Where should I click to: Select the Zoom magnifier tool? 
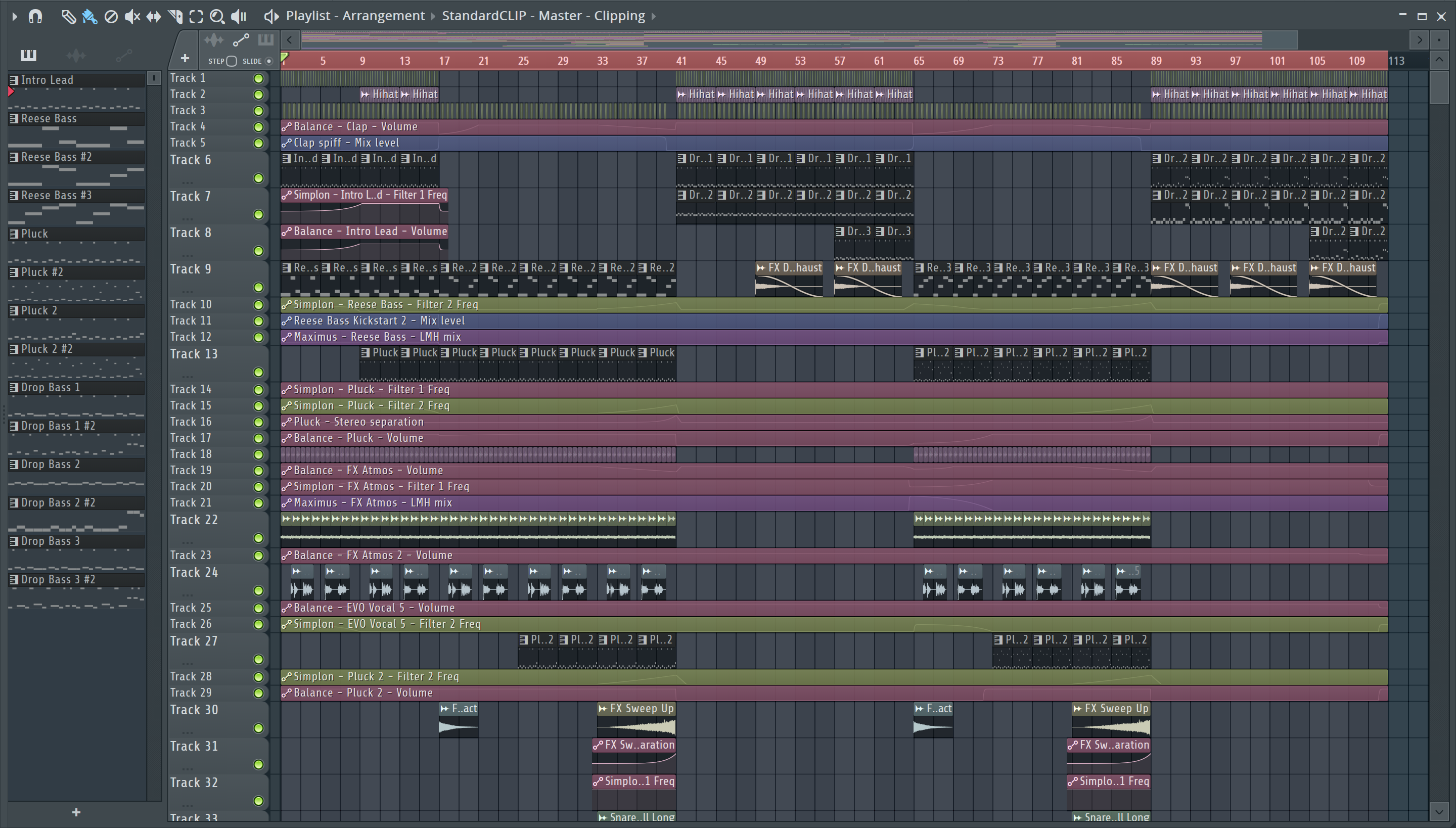(x=217, y=17)
